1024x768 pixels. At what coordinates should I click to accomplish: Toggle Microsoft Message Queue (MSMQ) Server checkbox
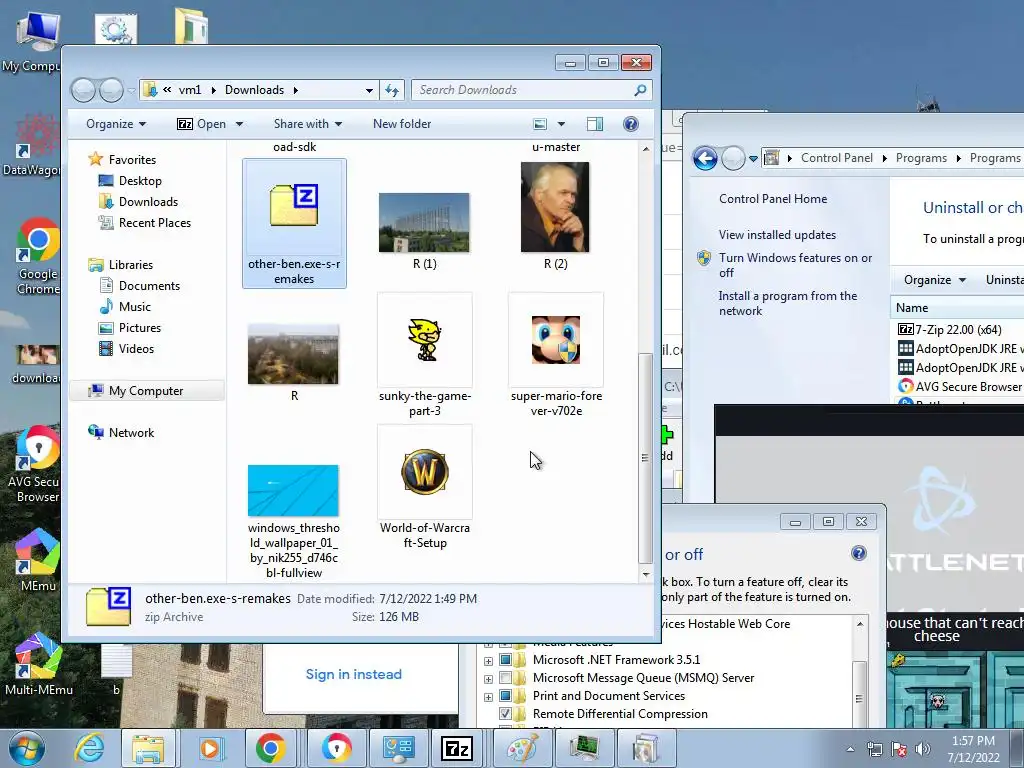coord(505,678)
